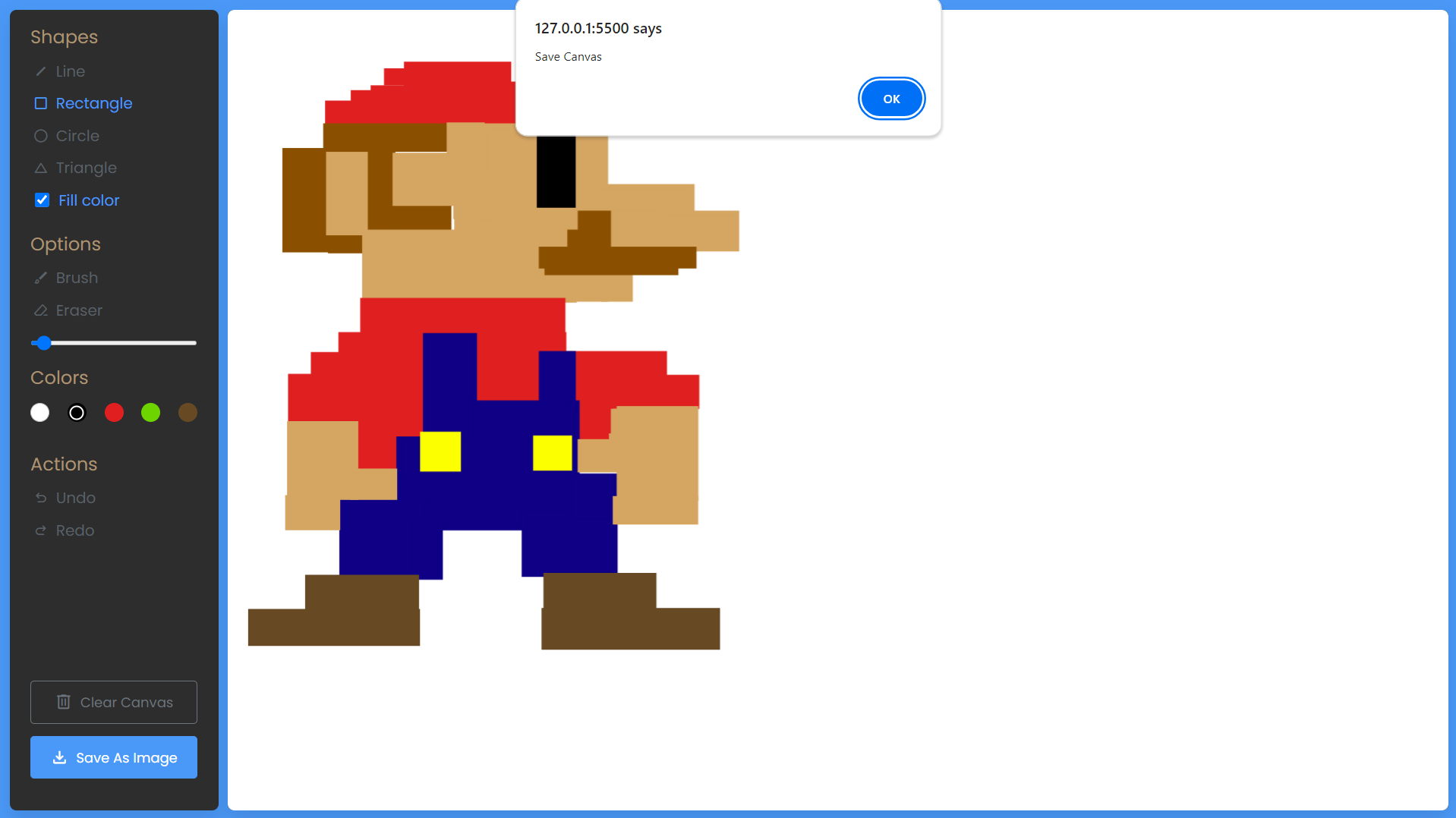Viewport: 1456px width, 818px height.
Task: Select the white color swatch
Action: point(40,413)
